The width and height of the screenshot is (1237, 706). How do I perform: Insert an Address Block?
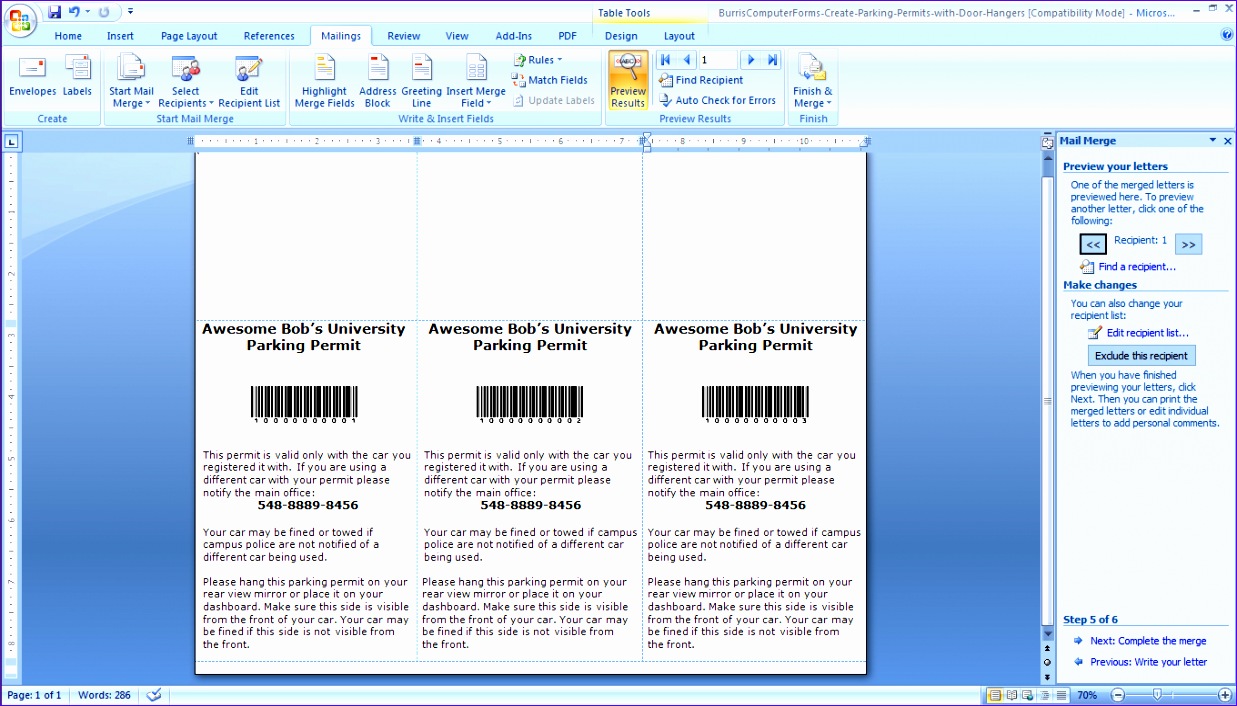[x=378, y=82]
